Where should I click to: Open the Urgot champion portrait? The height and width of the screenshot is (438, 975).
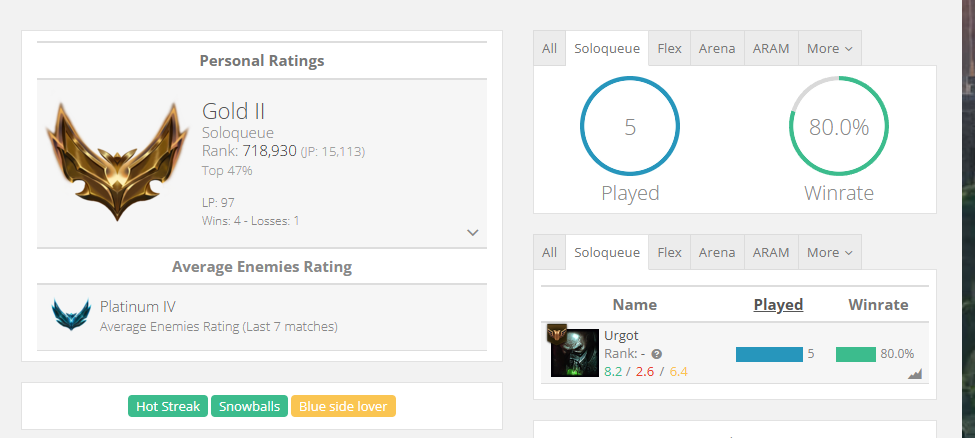575,353
